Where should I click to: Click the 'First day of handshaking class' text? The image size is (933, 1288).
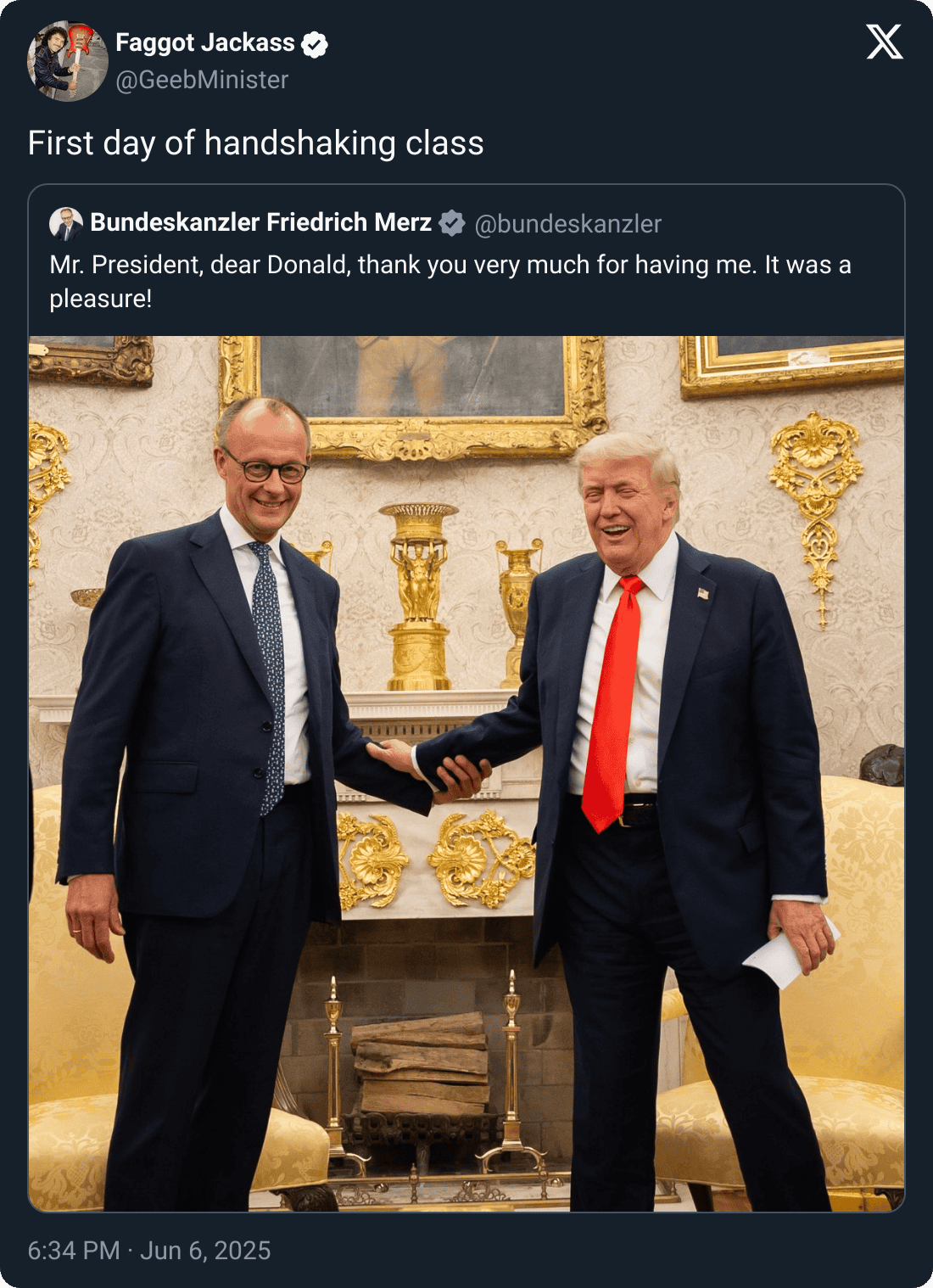pyautogui.click(x=256, y=143)
